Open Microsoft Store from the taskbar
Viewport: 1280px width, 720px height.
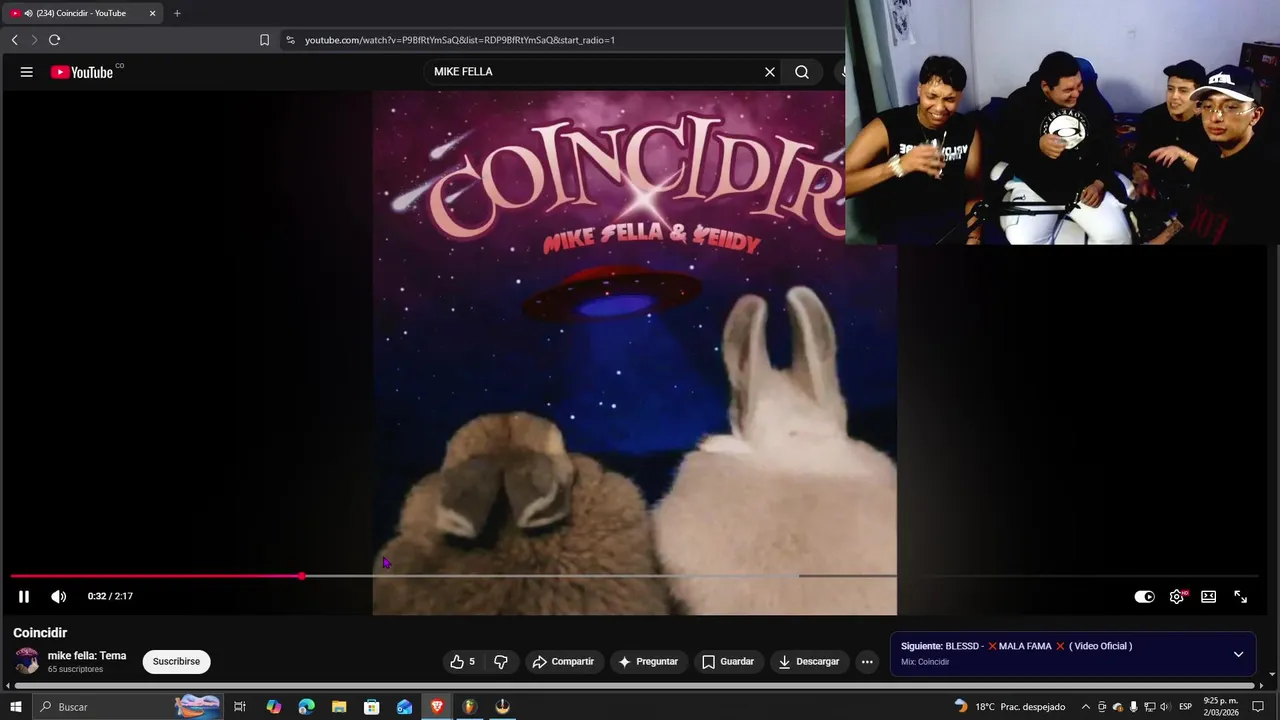click(x=371, y=707)
